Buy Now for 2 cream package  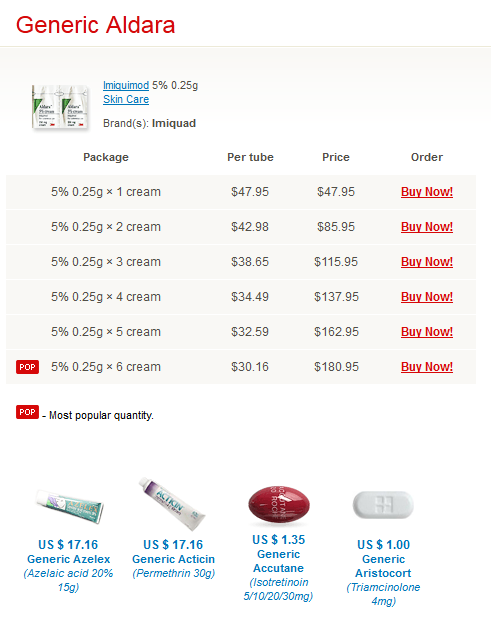tap(427, 227)
